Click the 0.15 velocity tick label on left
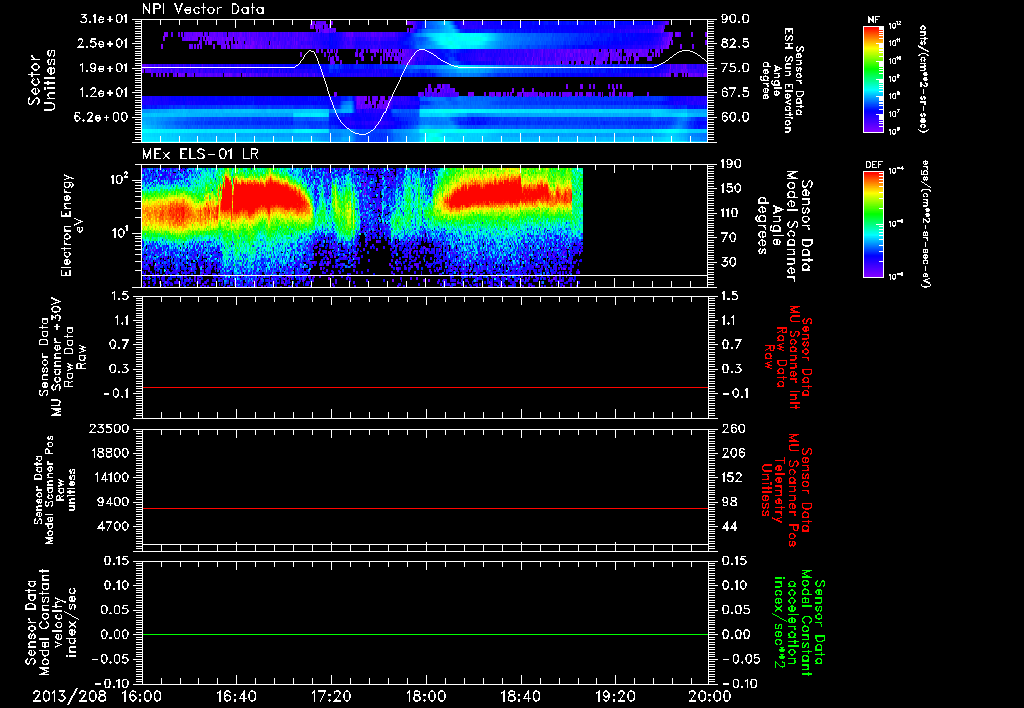Screen dimensions: 1024x708 117,560
